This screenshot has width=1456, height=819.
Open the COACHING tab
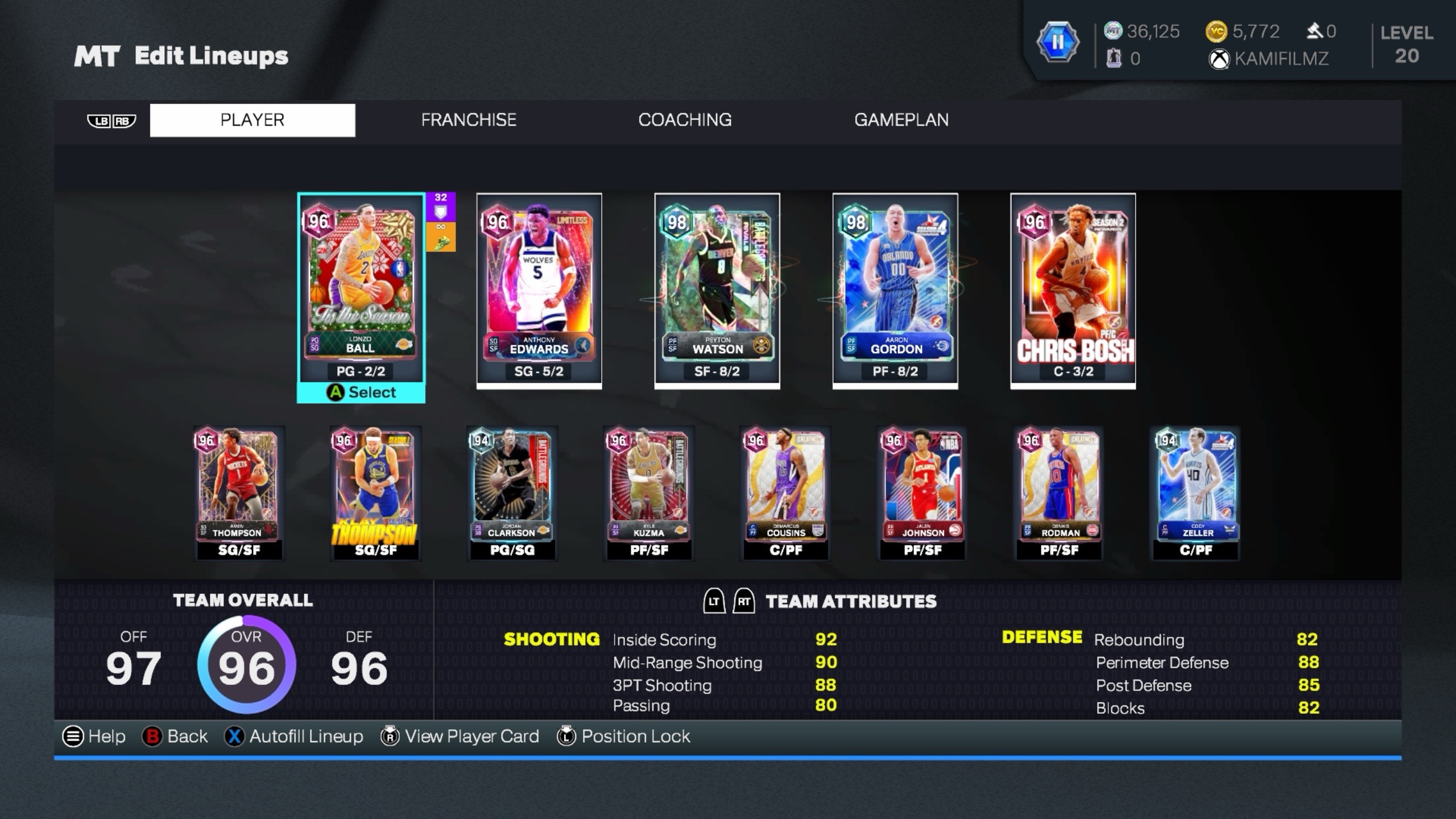pos(685,120)
